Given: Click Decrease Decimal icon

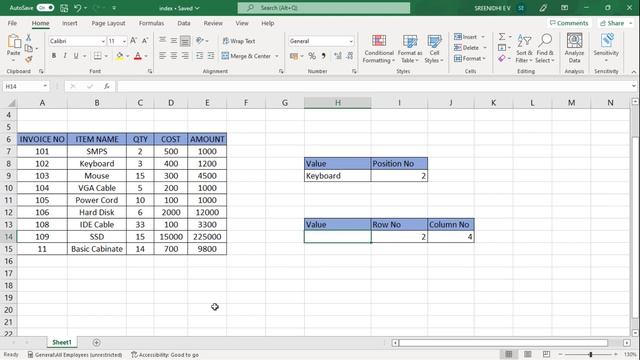Looking at the screenshot, I should [350, 56].
